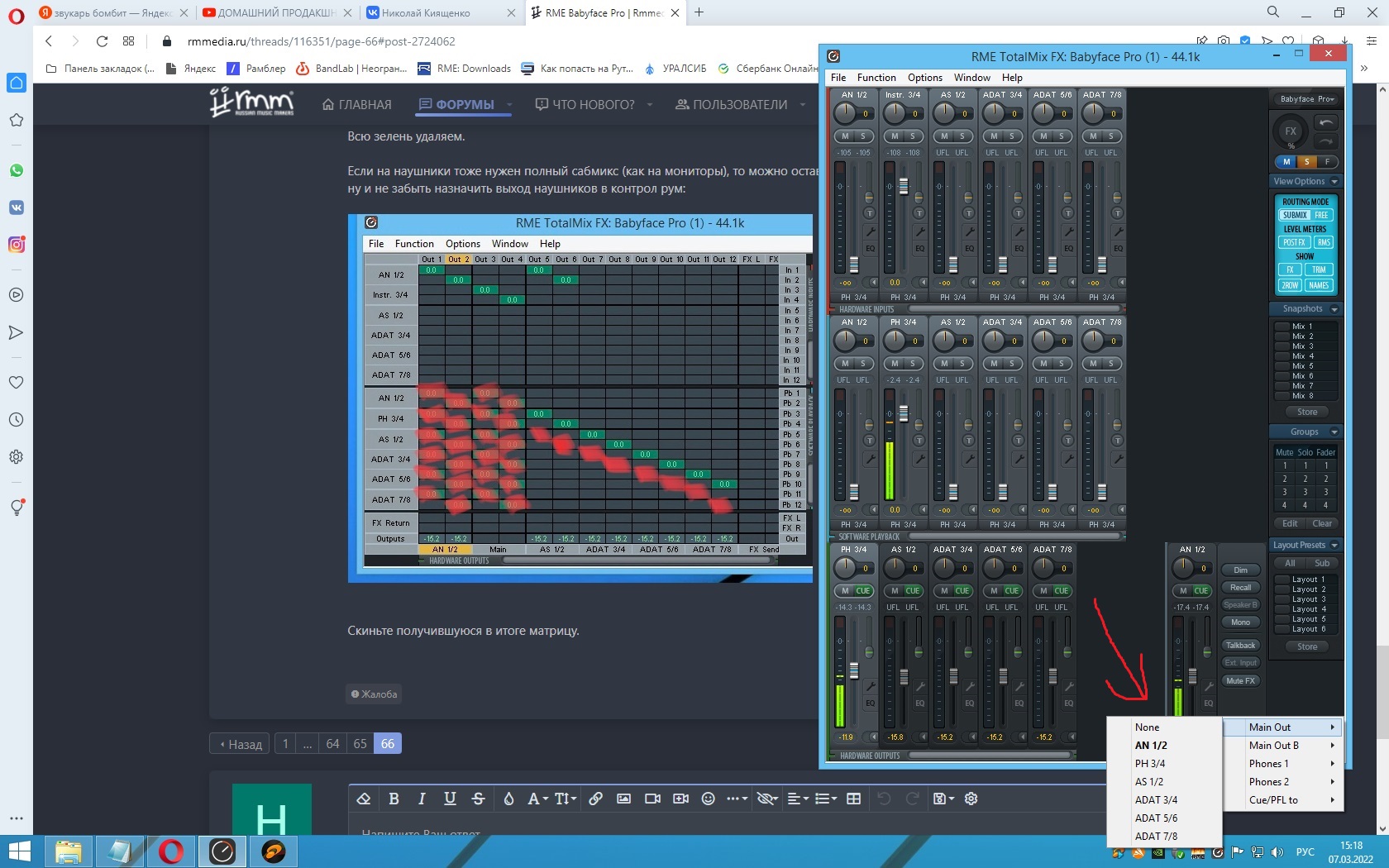This screenshot has height=868, width=1389.
Task: Collapse the Groups panel
Action: [1334, 432]
